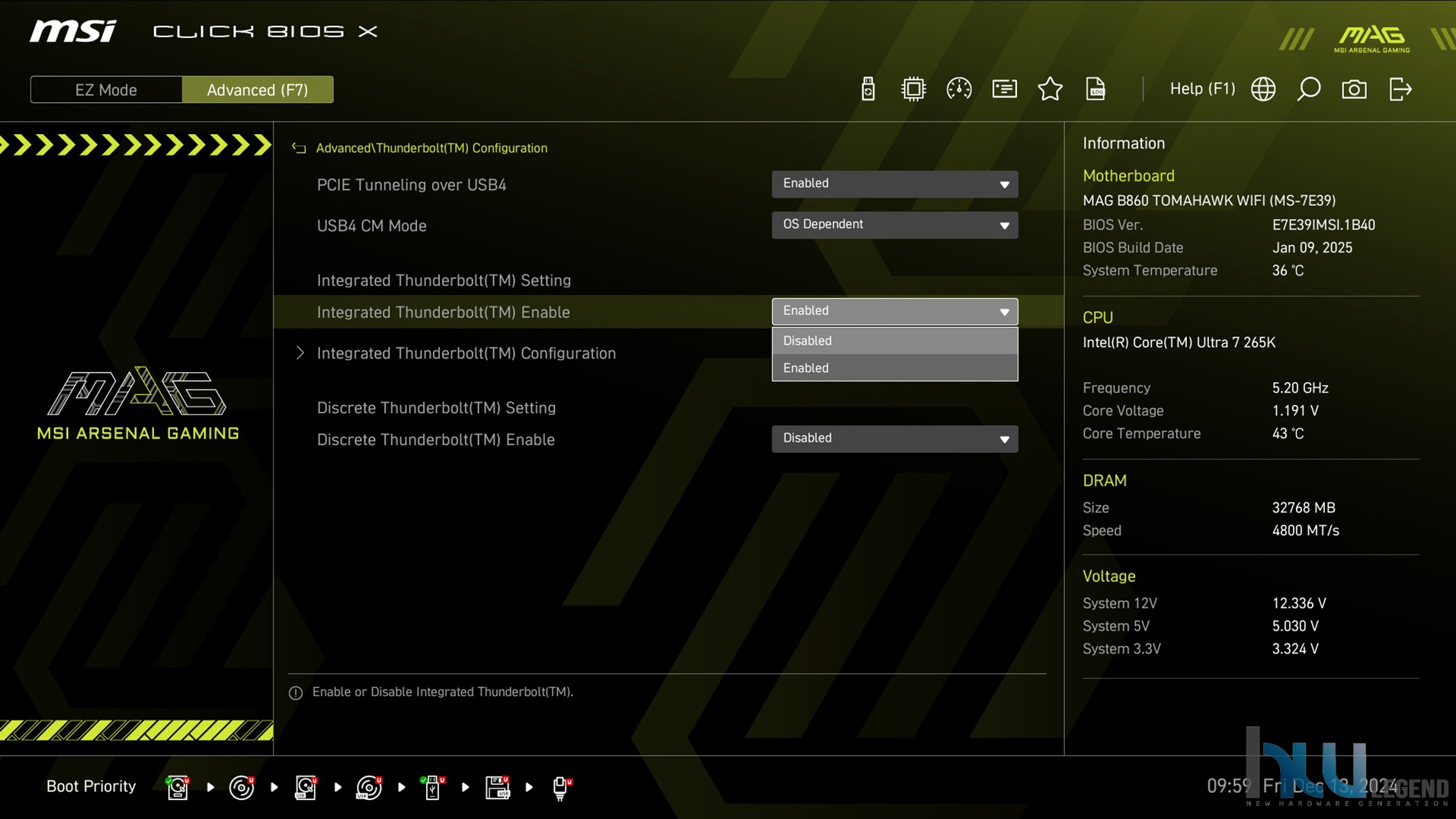
Task: Click the MAG B860 TOMAHAWK WIFI motherboard name
Action: [1209, 201]
